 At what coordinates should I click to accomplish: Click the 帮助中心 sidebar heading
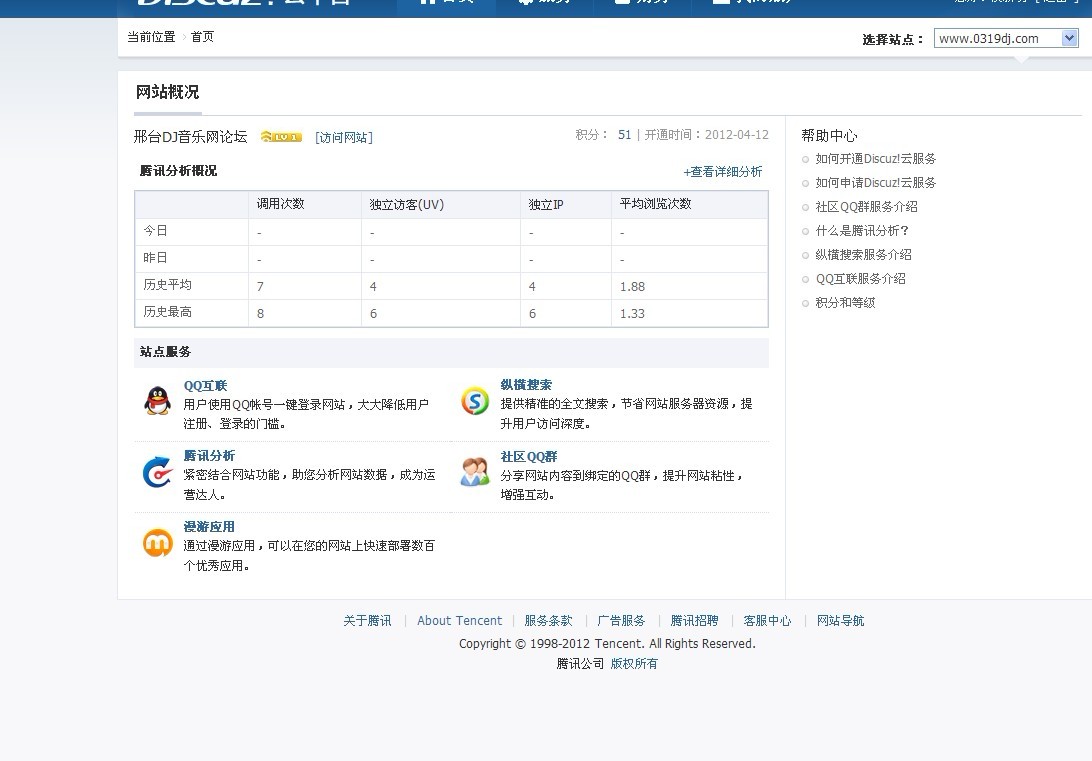pos(829,136)
